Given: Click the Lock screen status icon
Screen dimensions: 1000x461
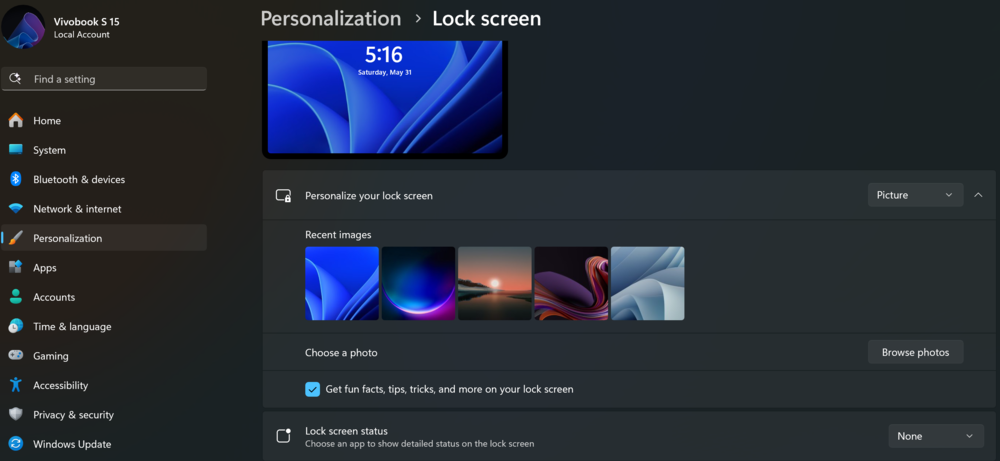Looking at the screenshot, I should [283, 436].
